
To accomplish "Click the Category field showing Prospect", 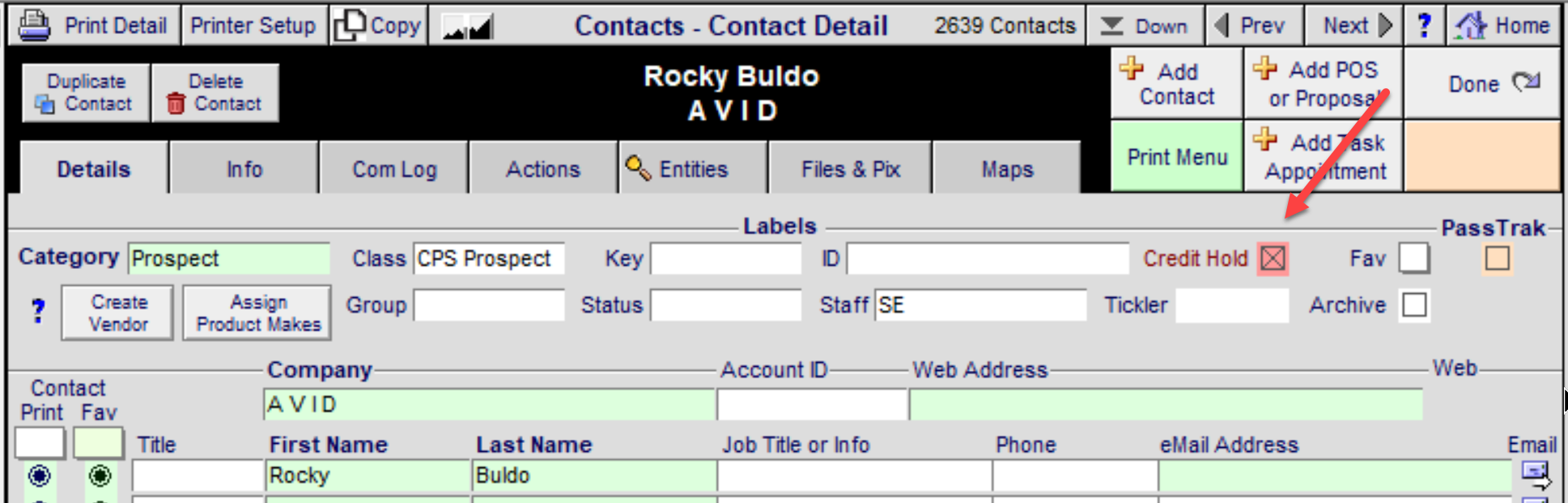I will pyautogui.click(x=229, y=258).
